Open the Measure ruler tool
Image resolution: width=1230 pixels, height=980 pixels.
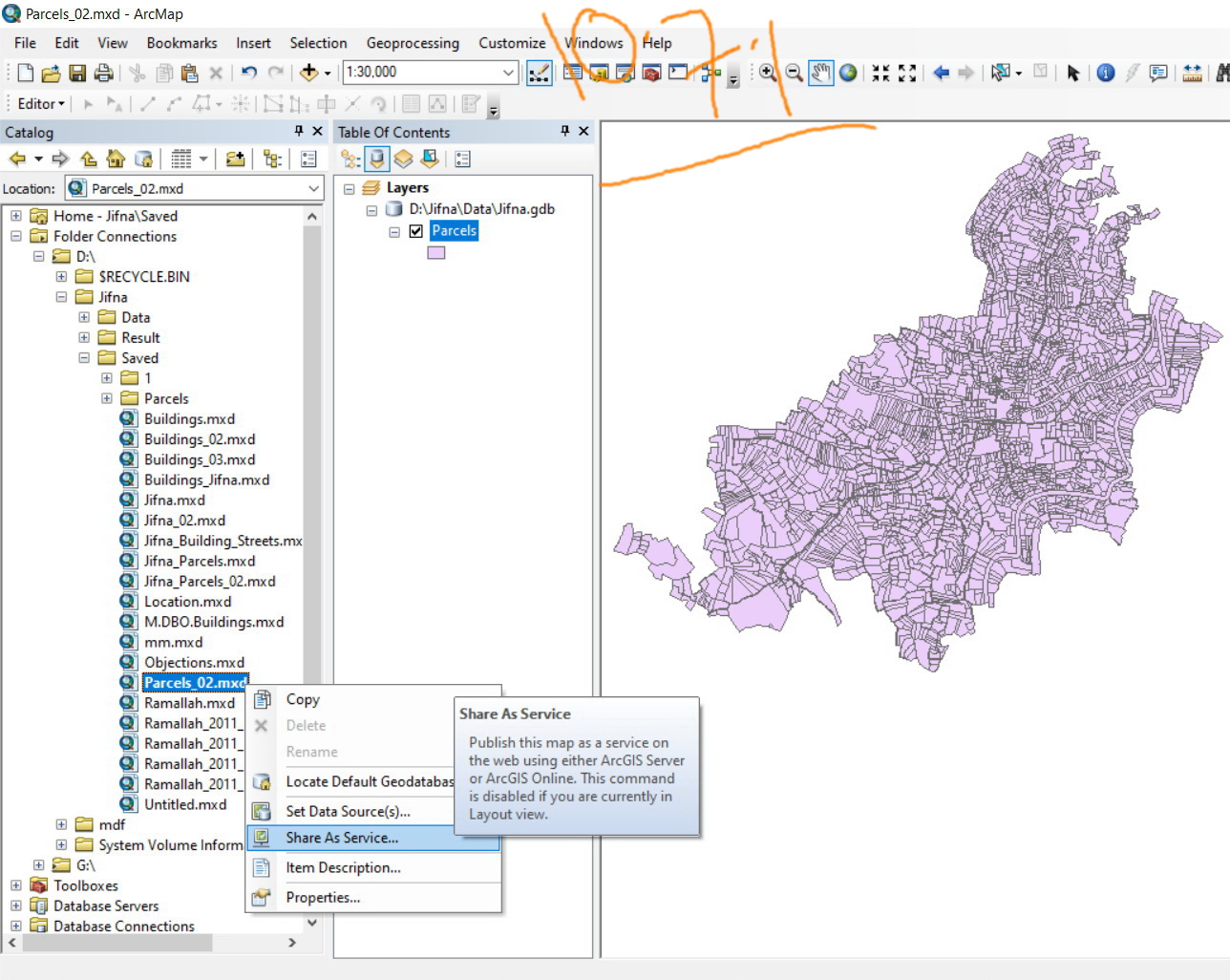tap(1192, 73)
